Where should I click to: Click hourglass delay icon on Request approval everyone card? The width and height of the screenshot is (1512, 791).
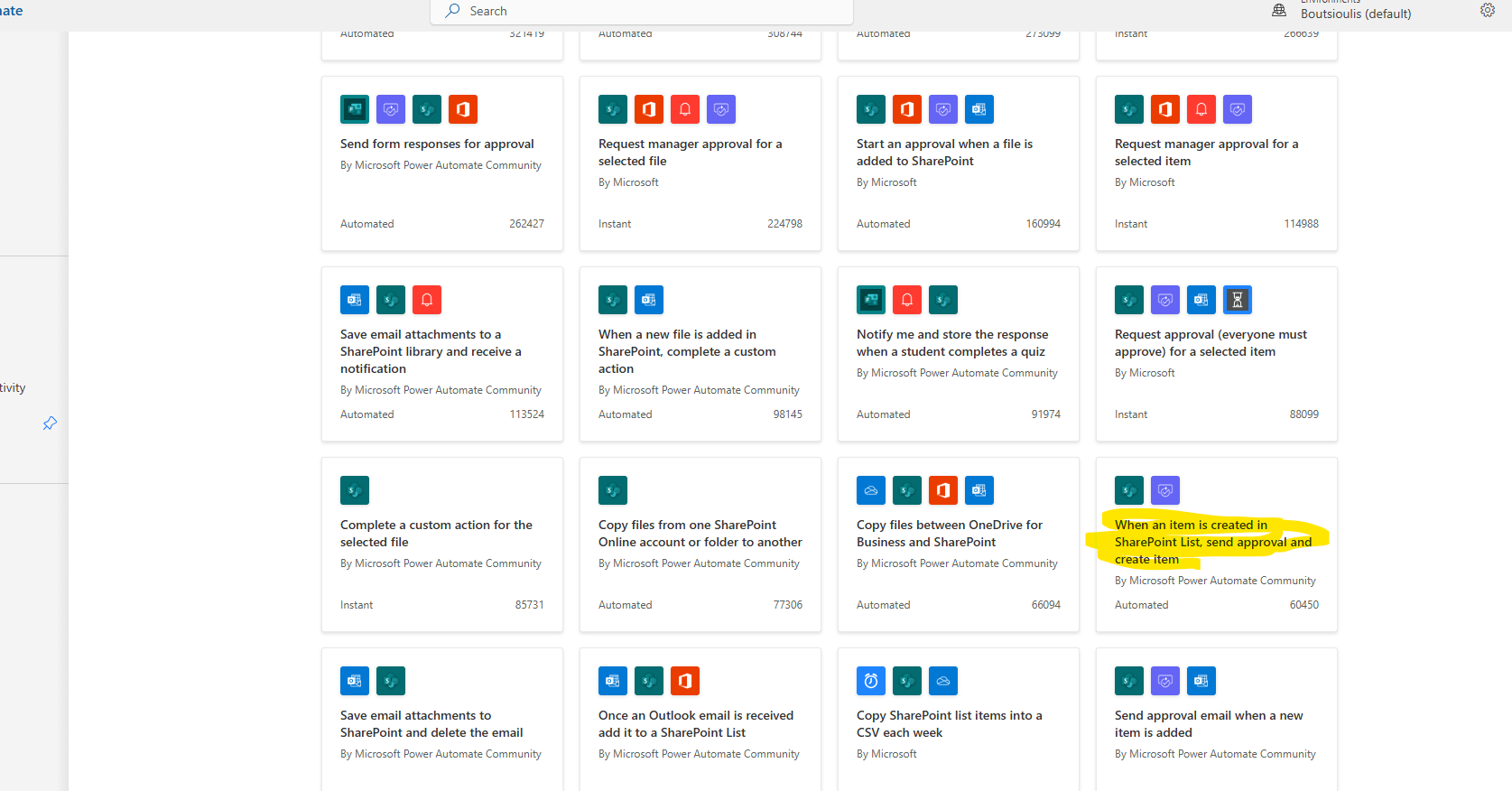pyautogui.click(x=1238, y=300)
